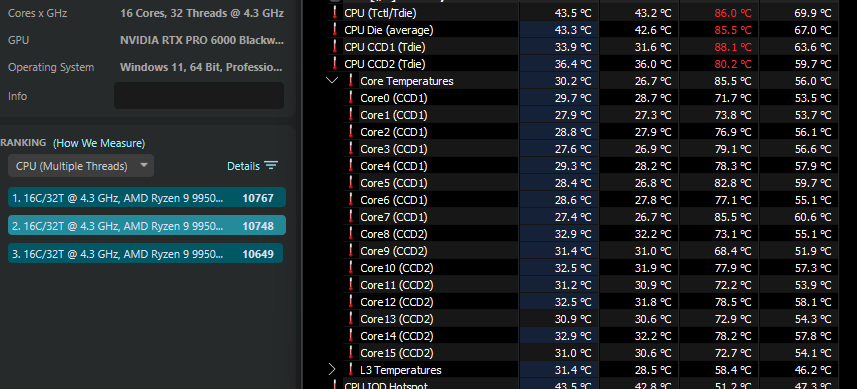This screenshot has height=389, width=857.
Task: Click thermometer icon beside Core12 (CCD2)
Action: click(x=351, y=302)
